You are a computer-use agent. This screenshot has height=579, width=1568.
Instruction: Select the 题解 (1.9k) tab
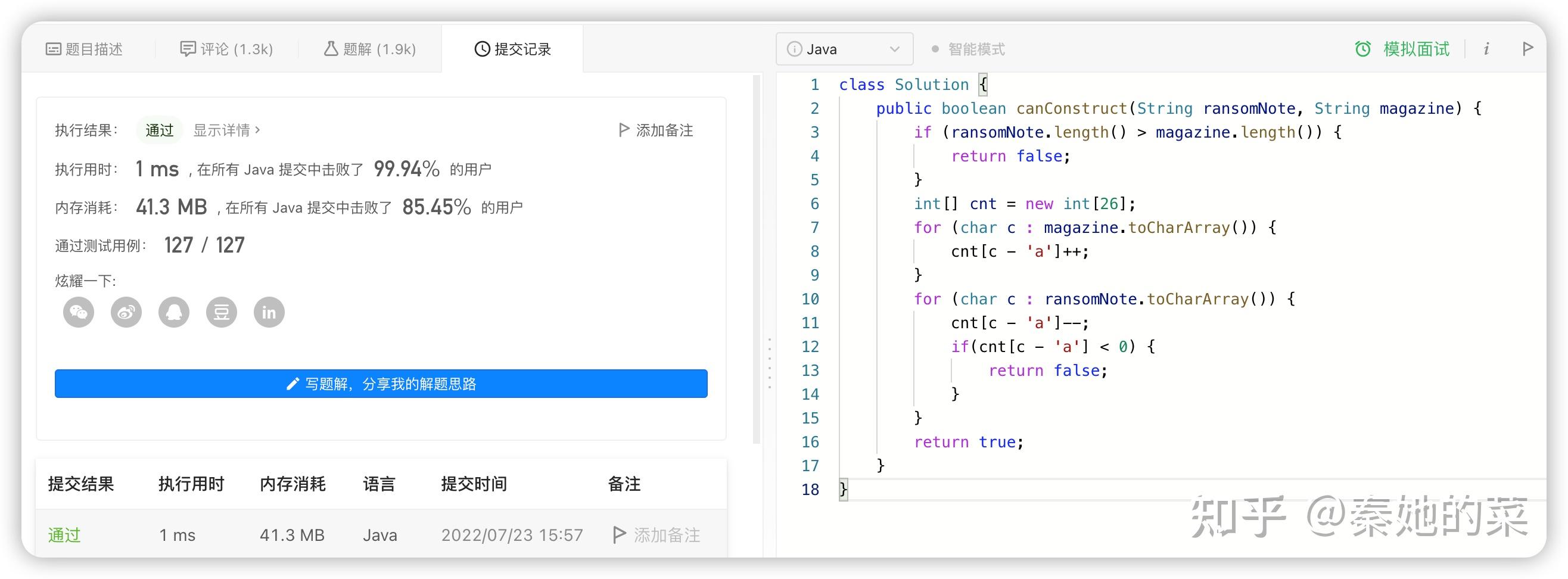[x=369, y=49]
